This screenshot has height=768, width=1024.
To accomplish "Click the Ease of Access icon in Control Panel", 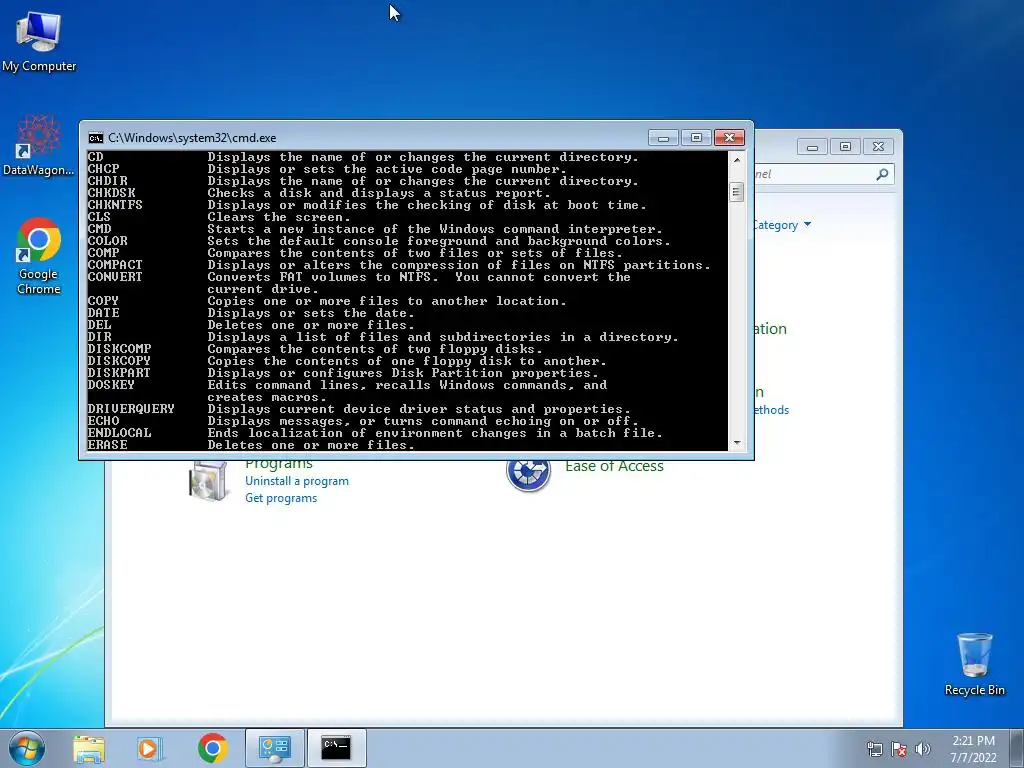I will coord(528,472).
